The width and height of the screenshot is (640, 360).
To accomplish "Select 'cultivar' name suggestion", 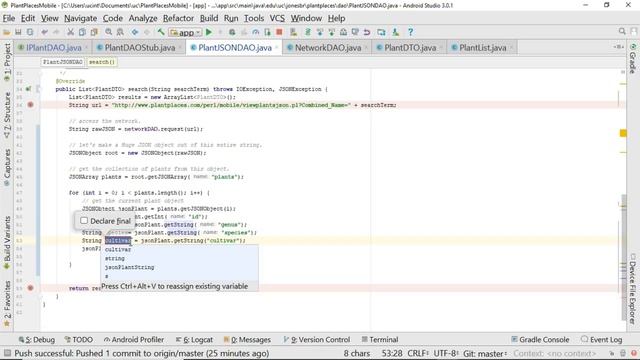I will [x=118, y=249].
